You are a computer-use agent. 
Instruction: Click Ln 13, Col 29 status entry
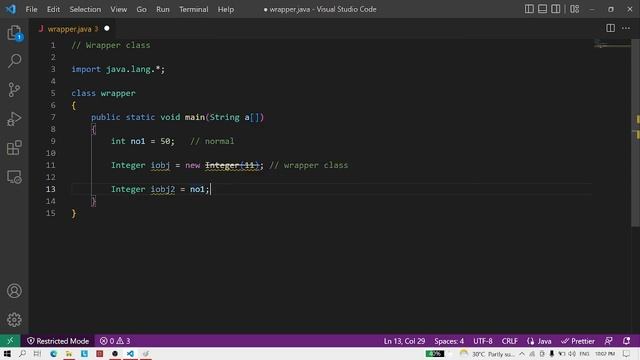(x=404, y=341)
